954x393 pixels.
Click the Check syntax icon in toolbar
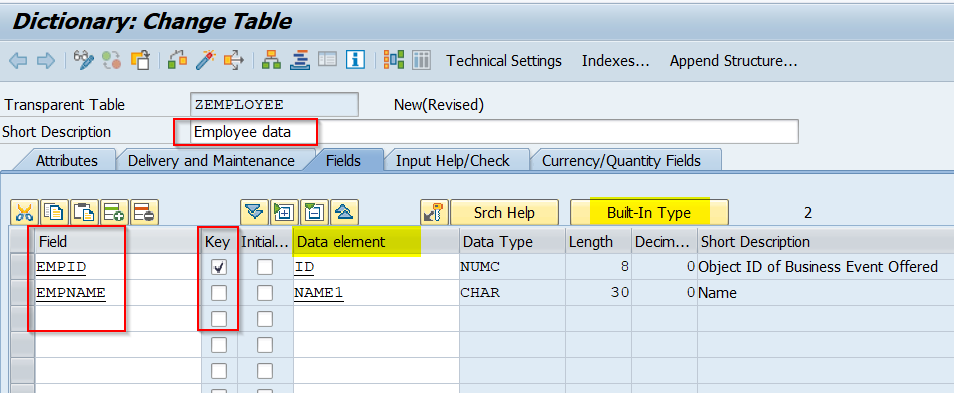(177, 60)
